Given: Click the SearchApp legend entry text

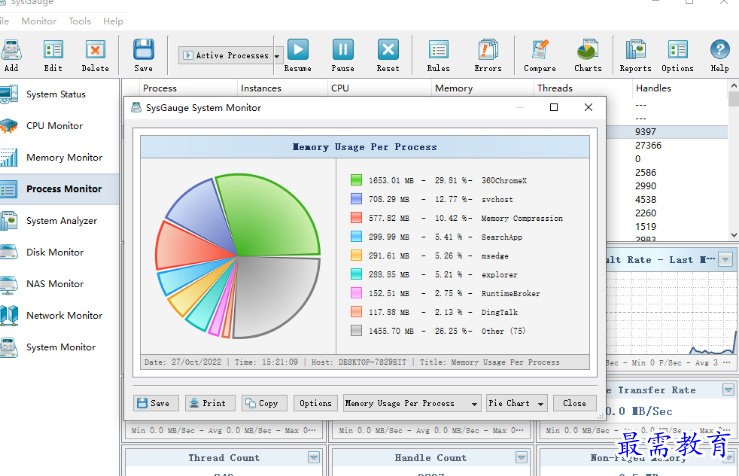Looking at the screenshot, I should click(501, 237).
